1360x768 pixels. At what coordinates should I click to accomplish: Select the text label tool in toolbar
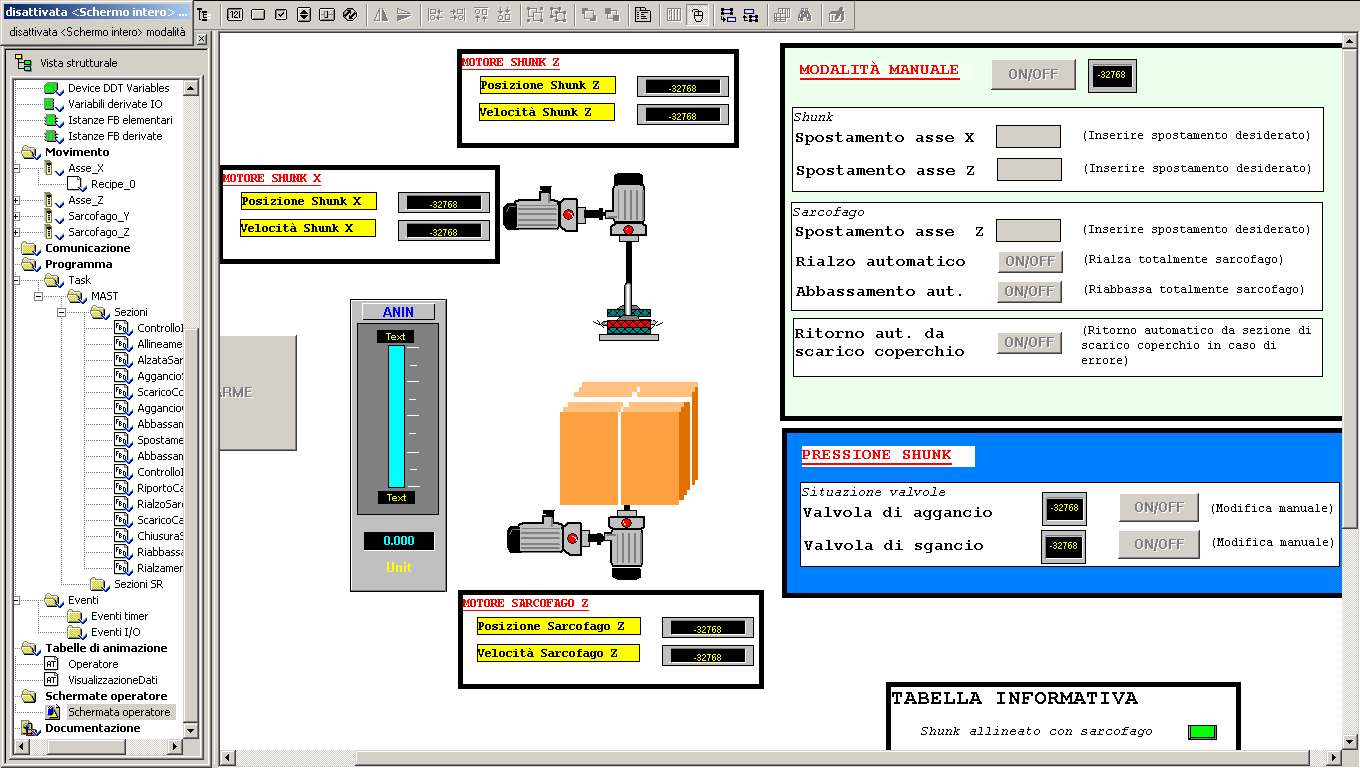click(203, 15)
